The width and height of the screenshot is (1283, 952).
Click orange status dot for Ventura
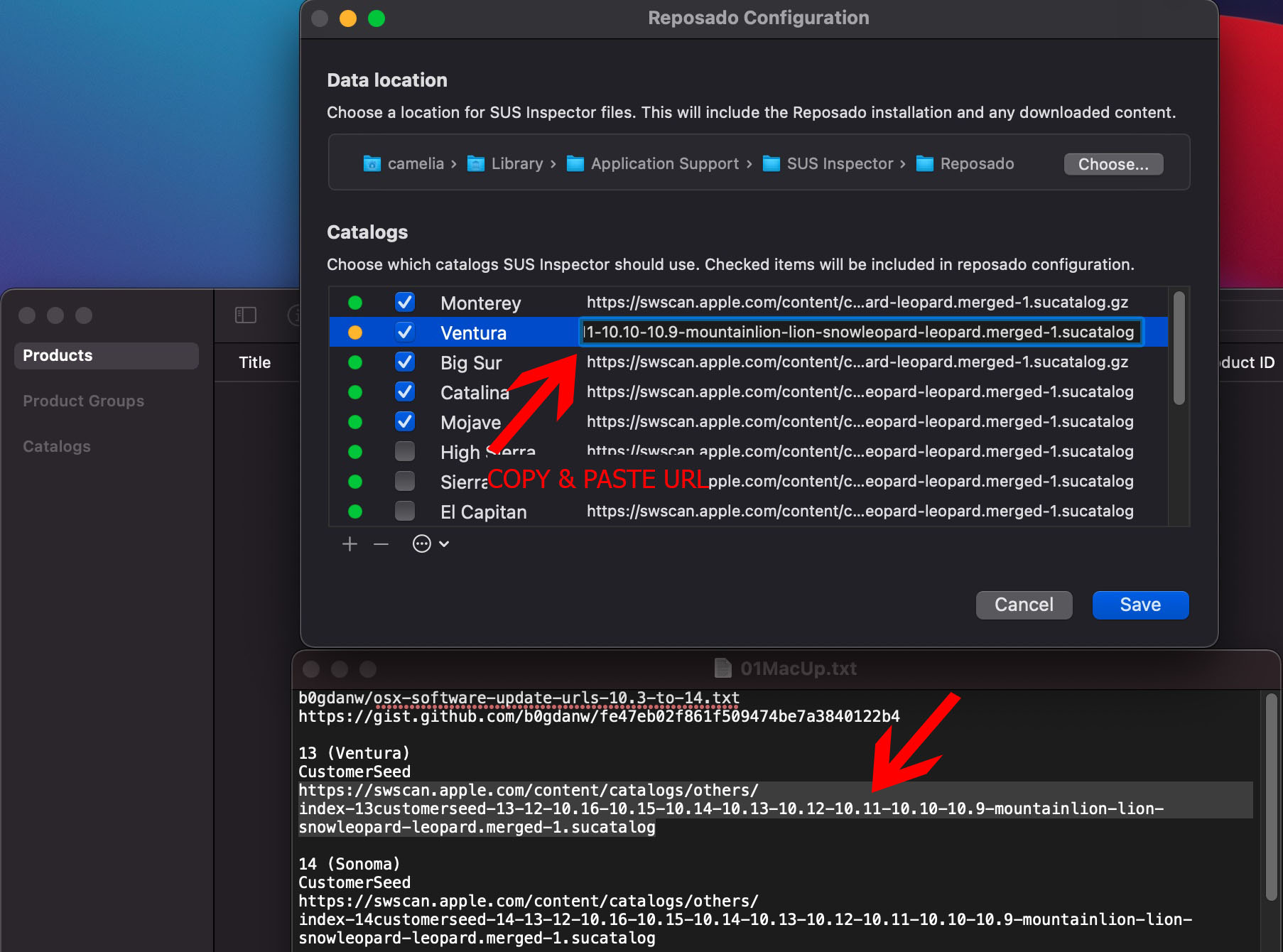pyautogui.click(x=355, y=332)
